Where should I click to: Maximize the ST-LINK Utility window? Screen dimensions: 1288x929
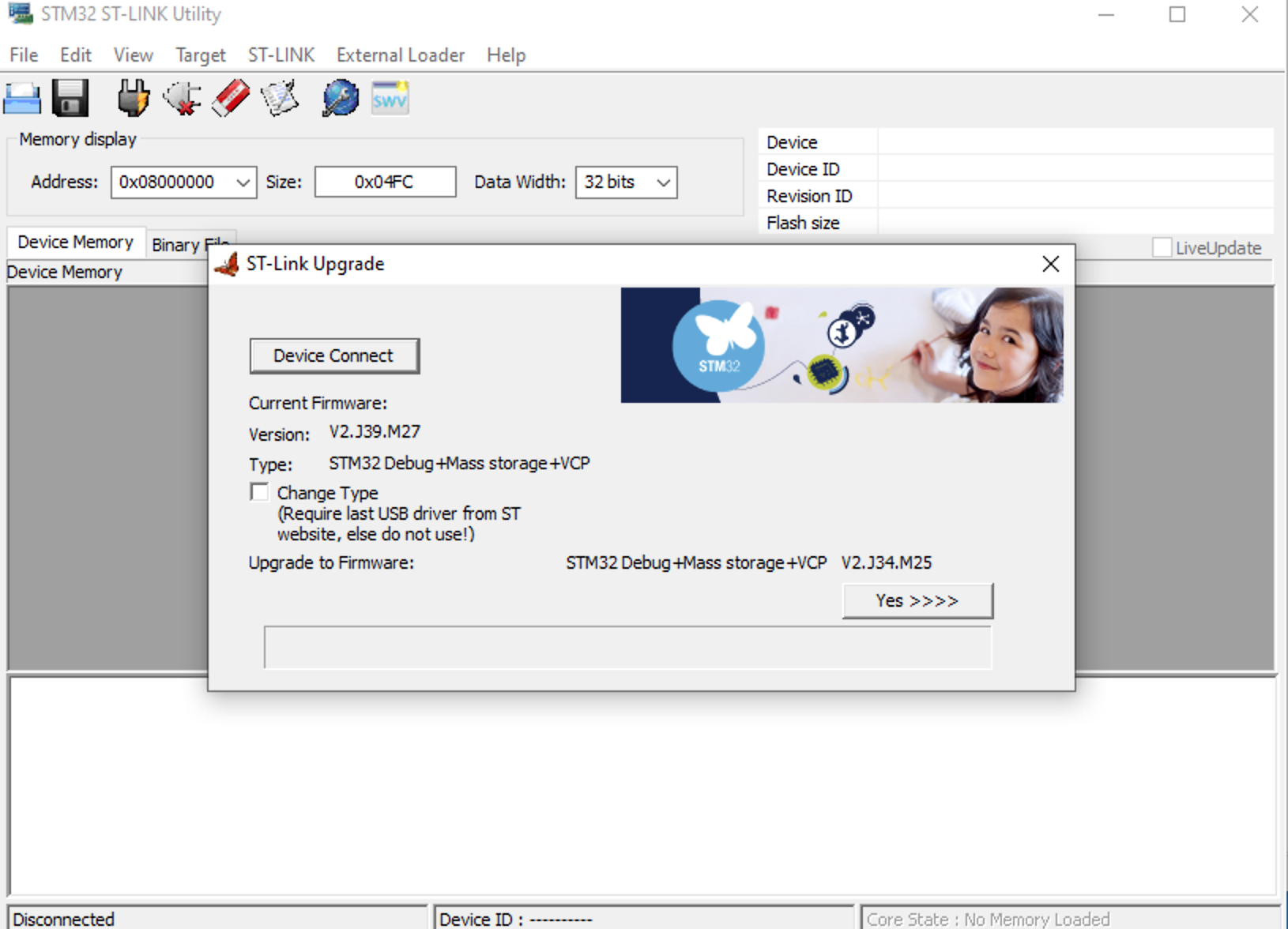1177,14
